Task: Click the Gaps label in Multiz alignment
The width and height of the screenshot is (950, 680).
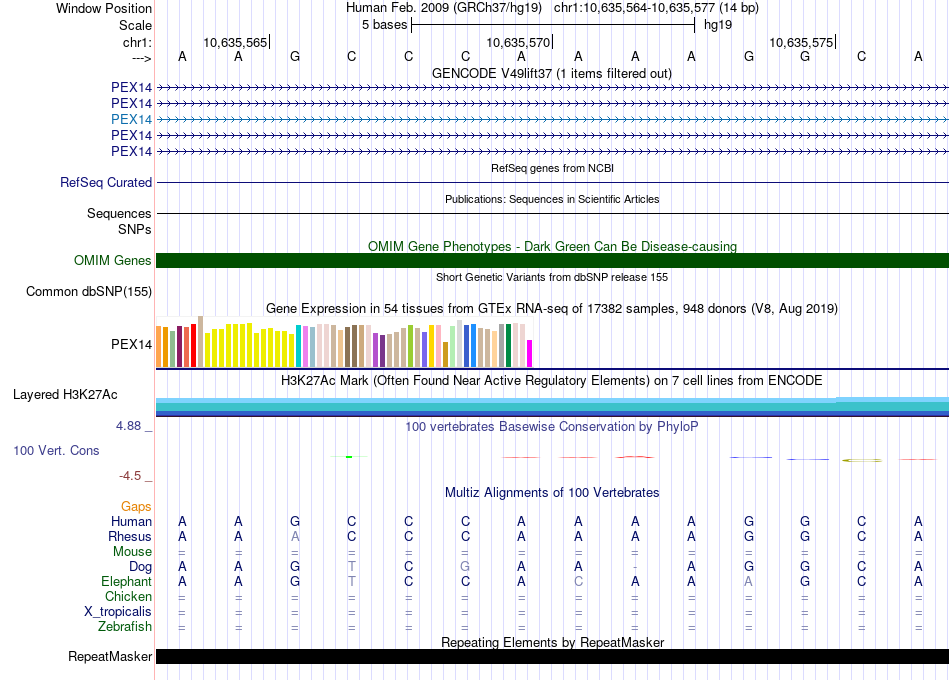Action: pos(136,507)
